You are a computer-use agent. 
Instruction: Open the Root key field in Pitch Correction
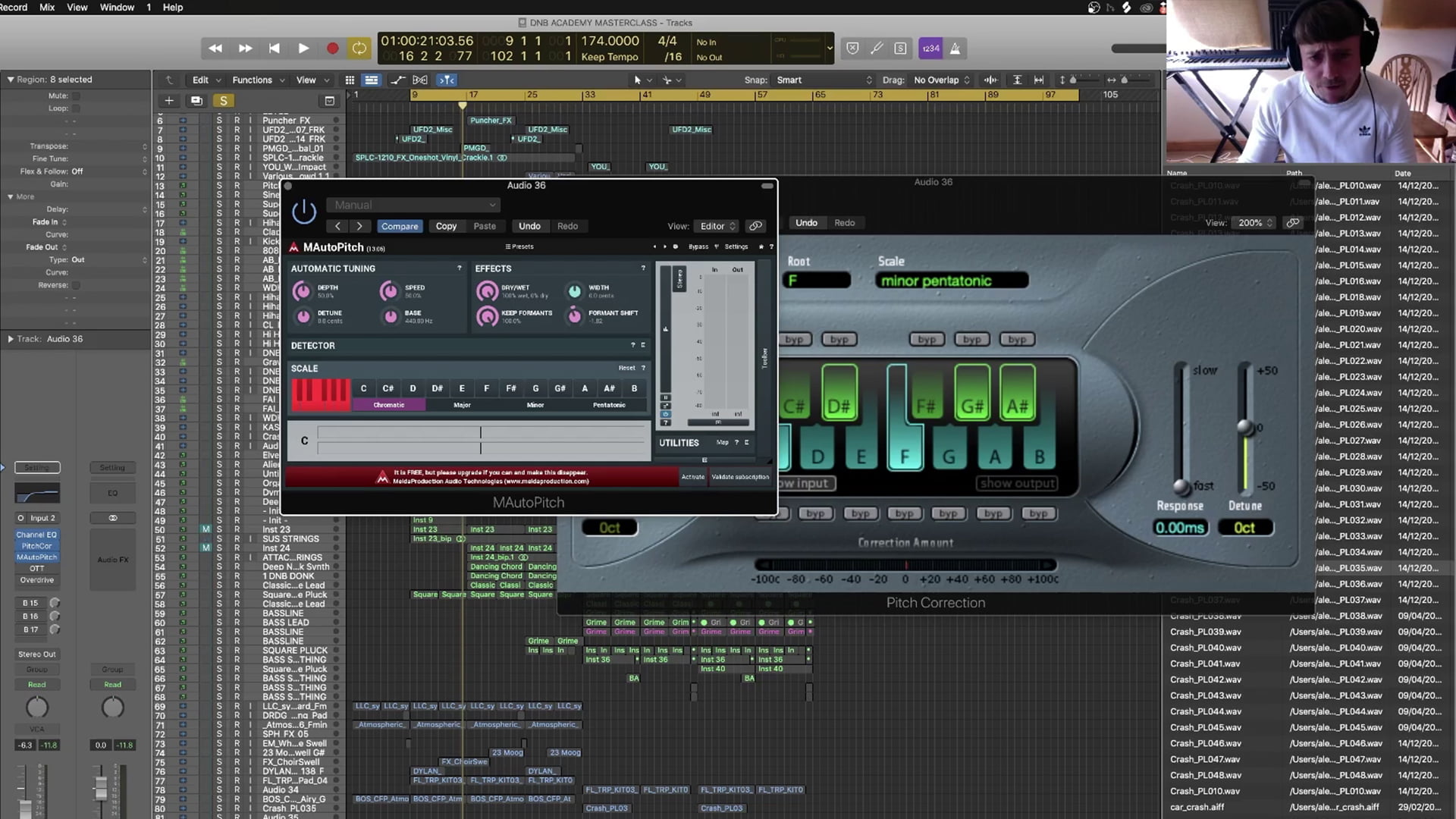pos(816,281)
